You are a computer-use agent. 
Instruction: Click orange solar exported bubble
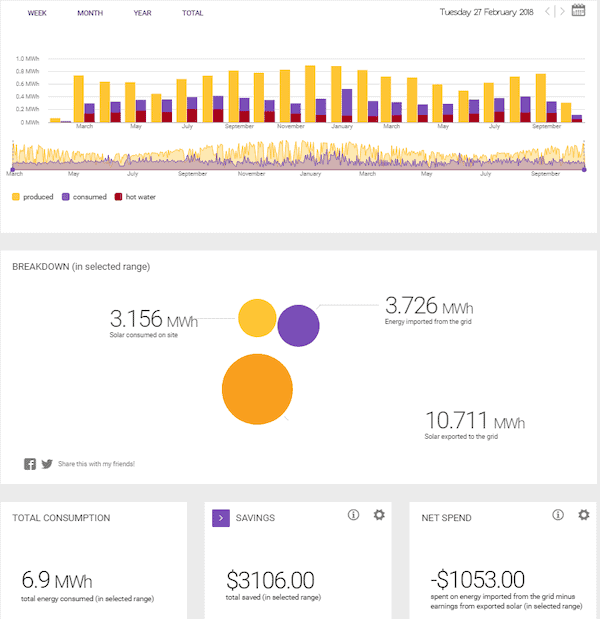(257, 389)
